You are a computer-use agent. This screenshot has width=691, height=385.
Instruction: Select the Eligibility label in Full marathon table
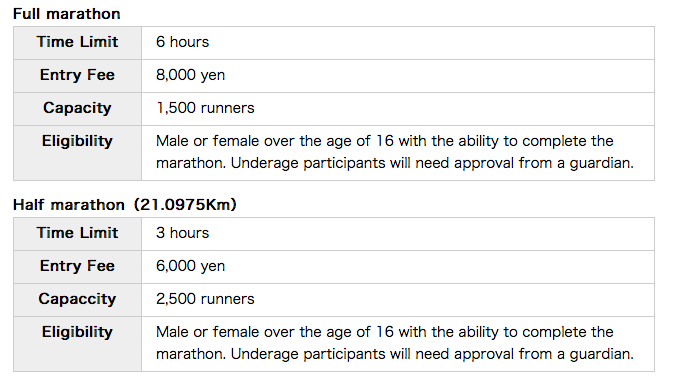tap(77, 141)
